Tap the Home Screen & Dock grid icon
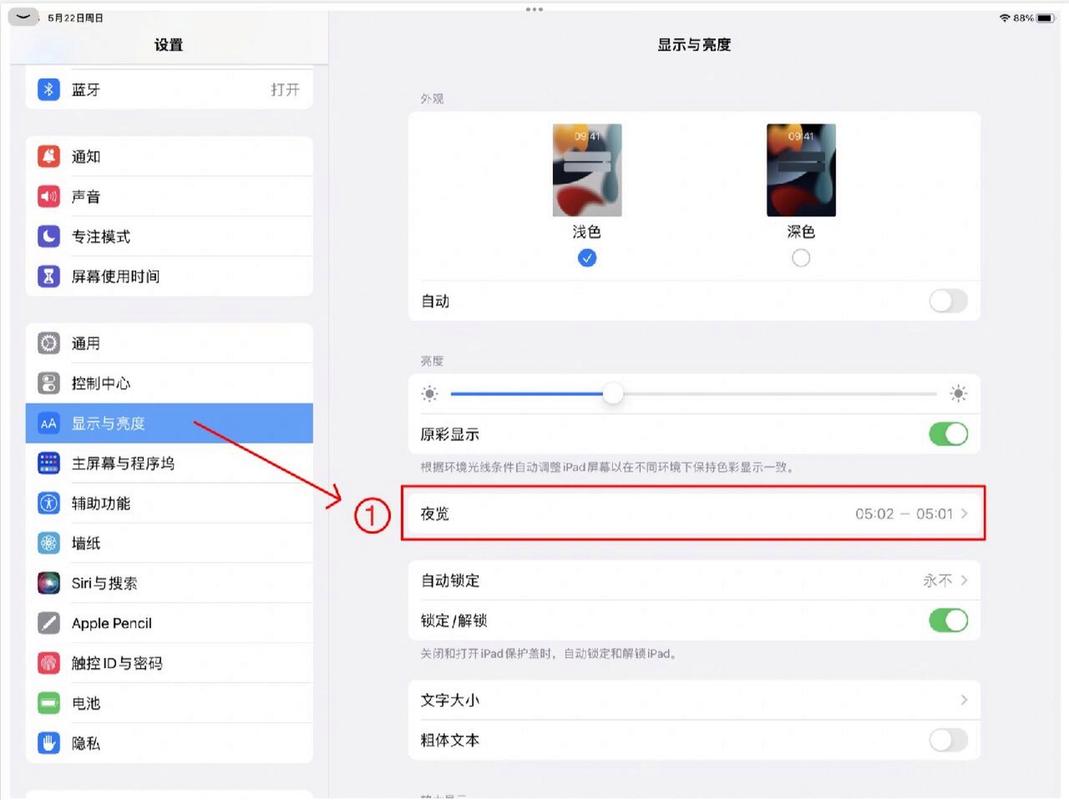The width and height of the screenshot is (1069, 800). click(x=48, y=463)
